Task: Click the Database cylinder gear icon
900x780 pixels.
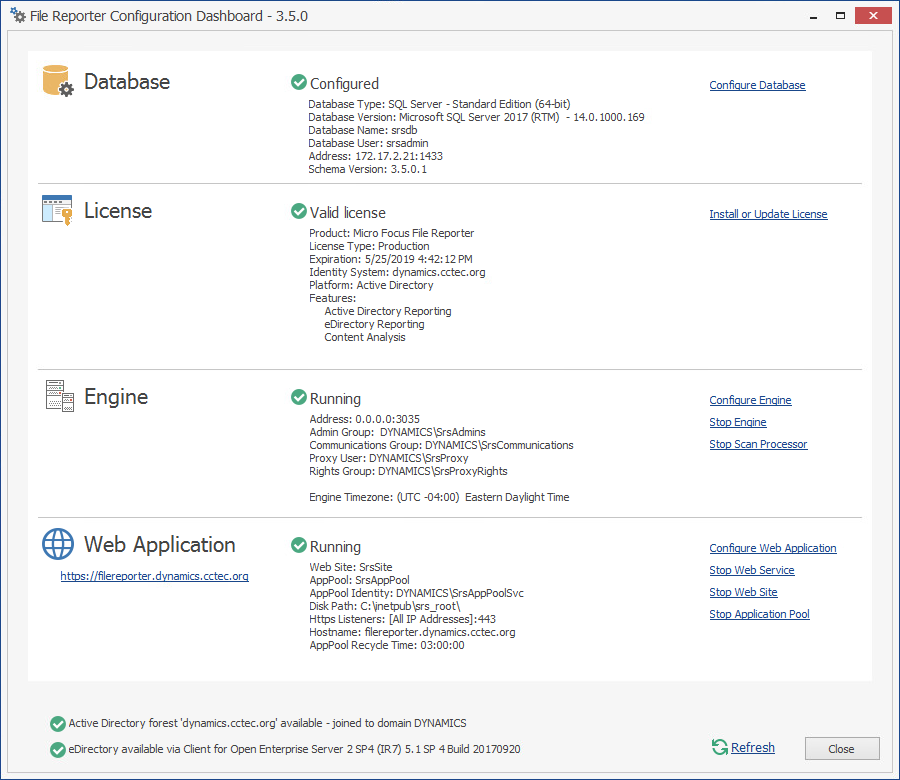Action: 58,81
